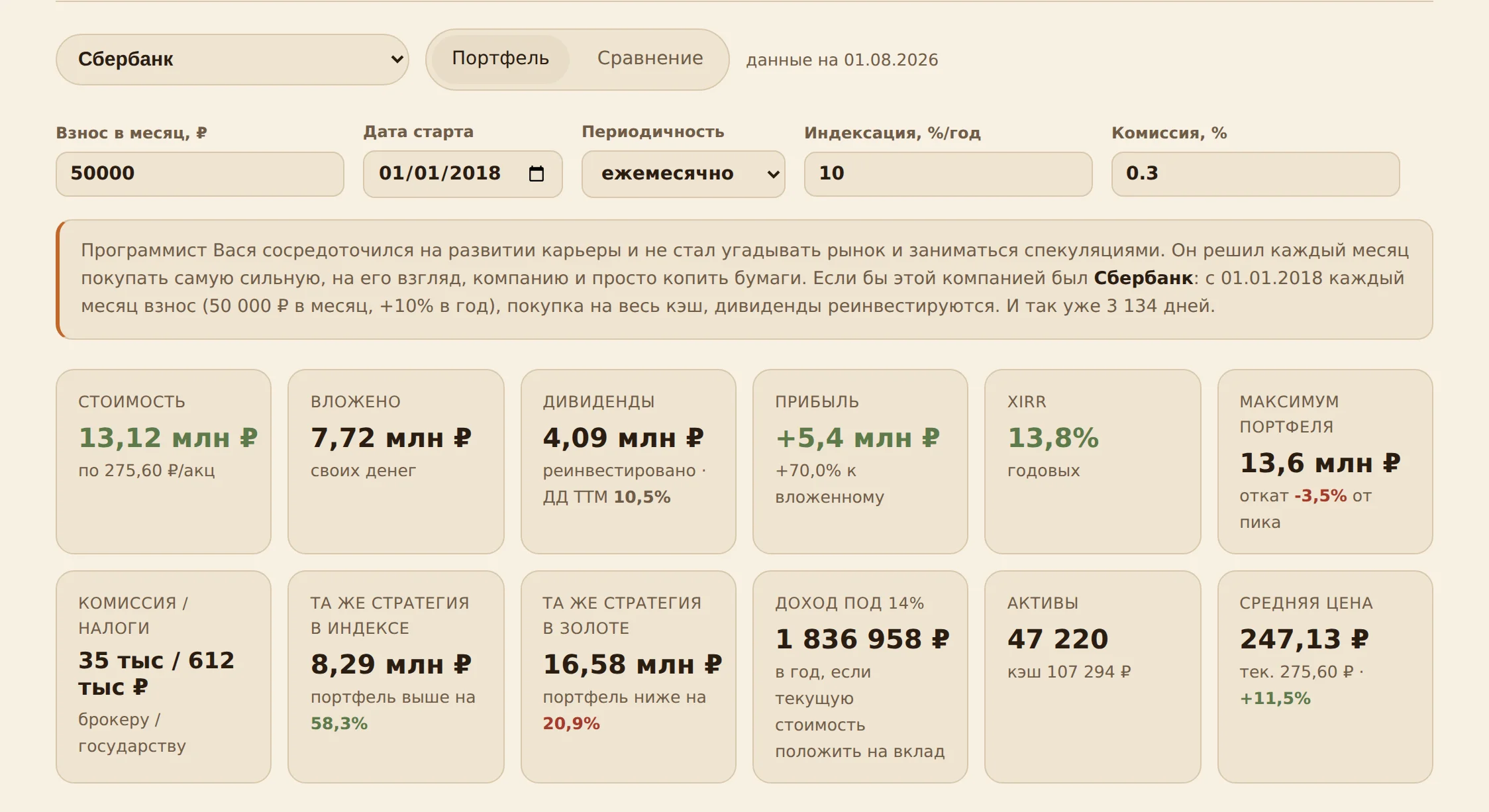1489x812 pixels.
Task: Switch to the Сравнение tab
Action: coord(650,59)
